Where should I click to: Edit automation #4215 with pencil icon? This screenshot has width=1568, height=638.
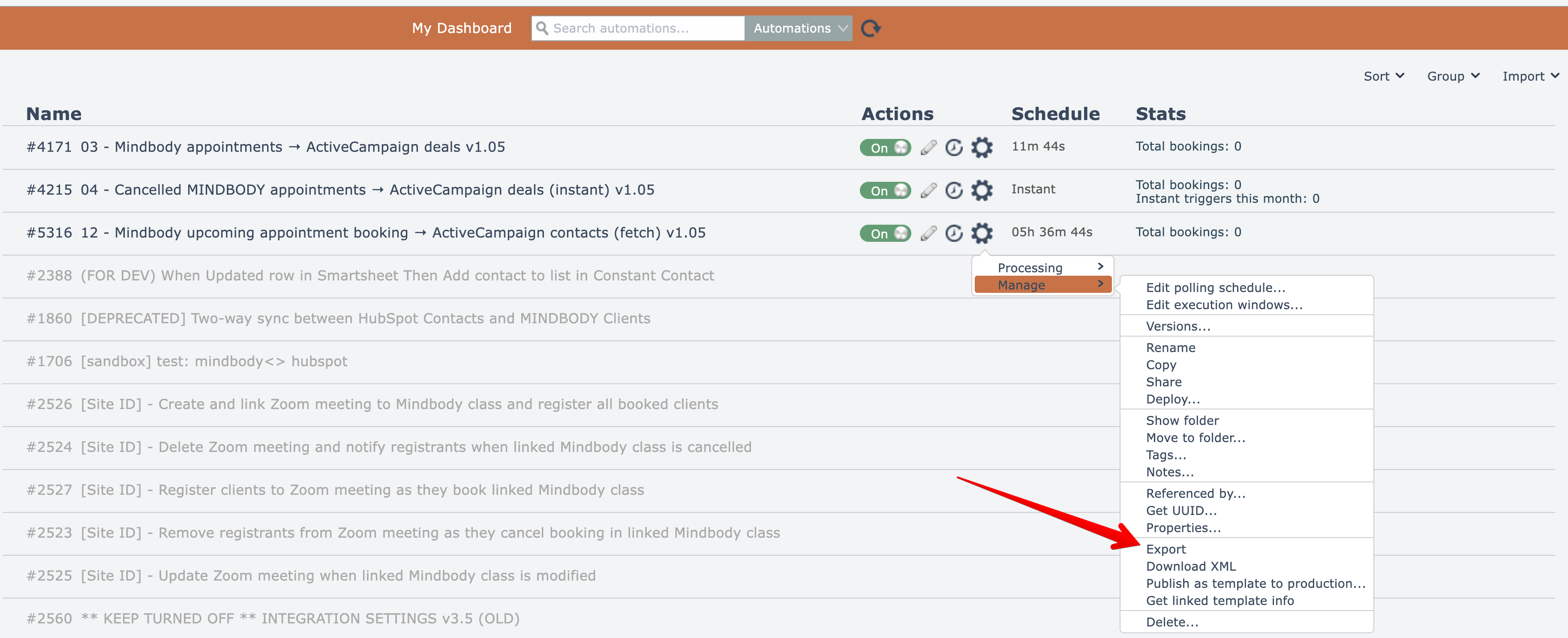(928, 190)
